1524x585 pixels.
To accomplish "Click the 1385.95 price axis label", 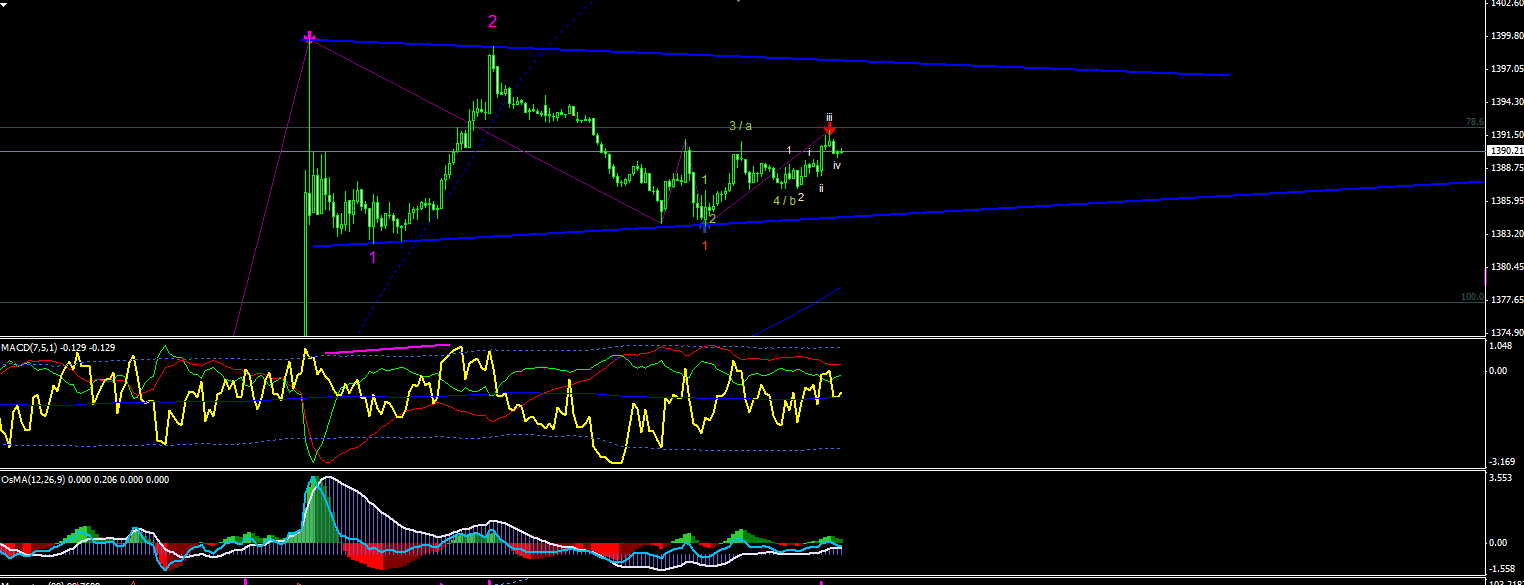I will tap(1506, 201).
